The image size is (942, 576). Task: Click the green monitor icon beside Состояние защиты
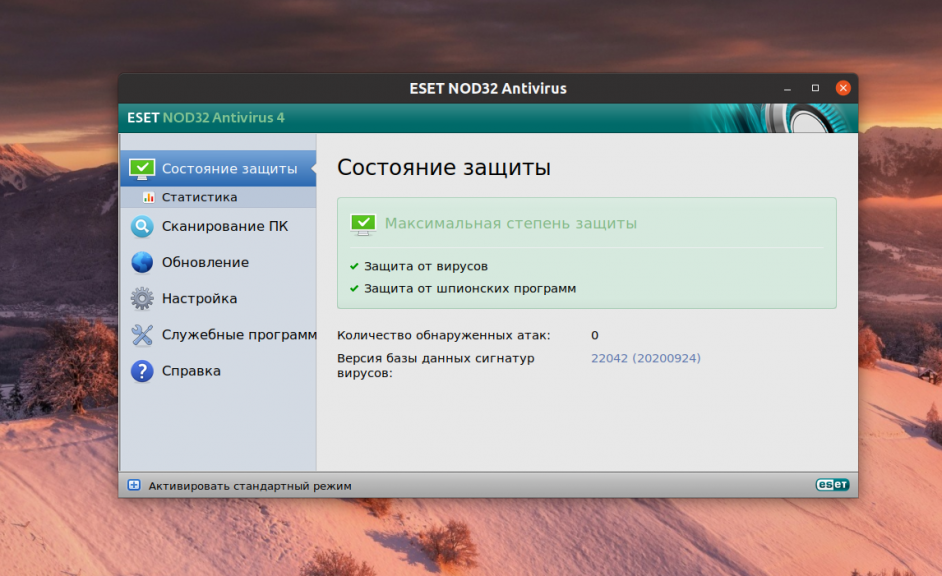click(142, 168)
